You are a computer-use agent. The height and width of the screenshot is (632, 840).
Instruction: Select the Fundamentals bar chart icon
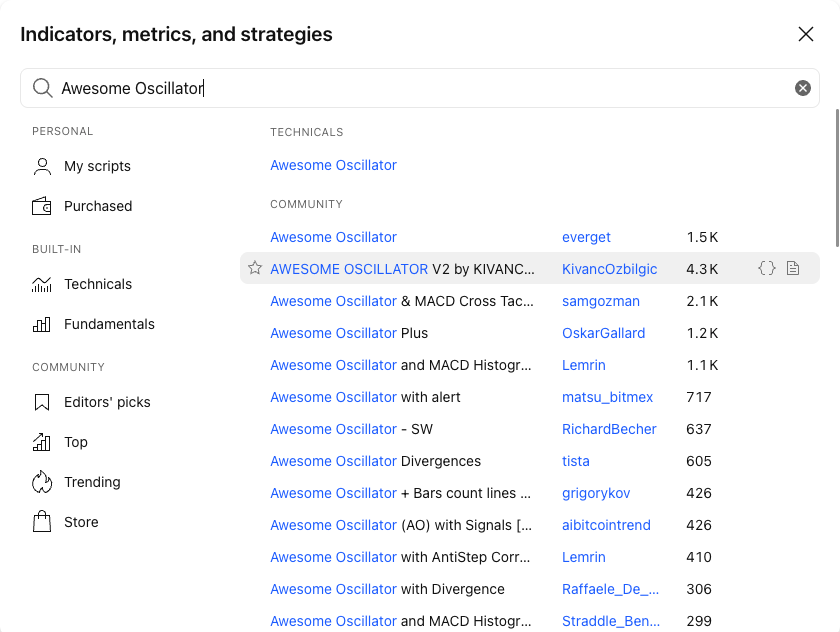click(42, 325)
